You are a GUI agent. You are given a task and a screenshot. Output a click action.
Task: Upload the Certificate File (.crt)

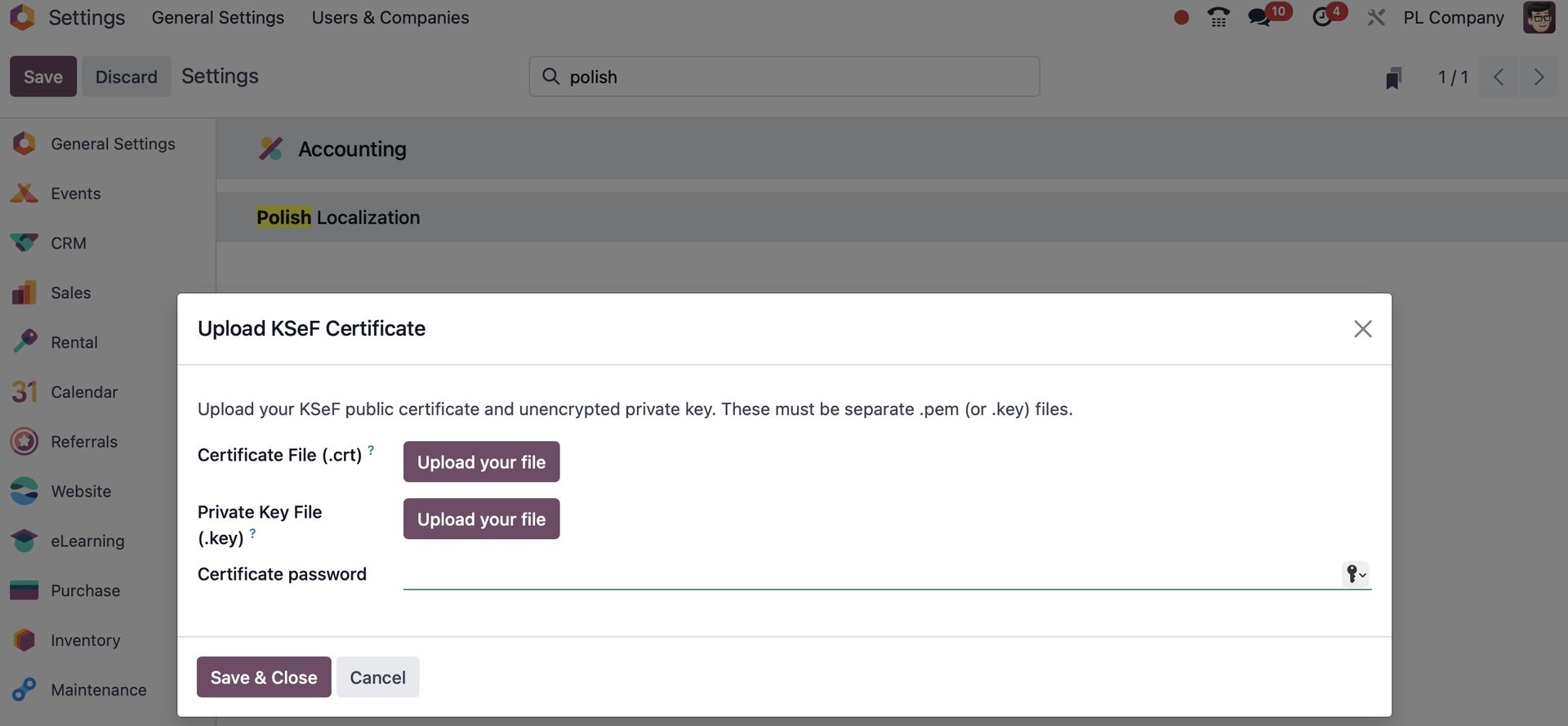point(481,462)
